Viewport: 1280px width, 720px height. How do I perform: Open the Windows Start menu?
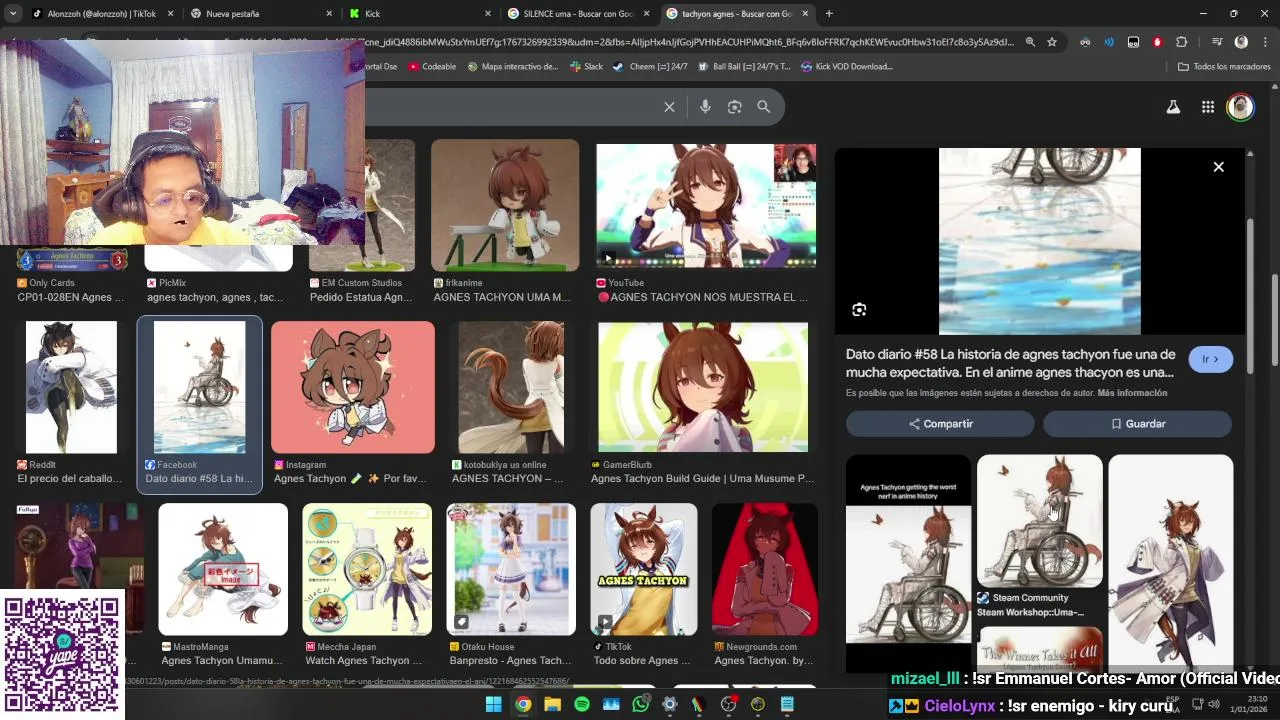(493, 704)
